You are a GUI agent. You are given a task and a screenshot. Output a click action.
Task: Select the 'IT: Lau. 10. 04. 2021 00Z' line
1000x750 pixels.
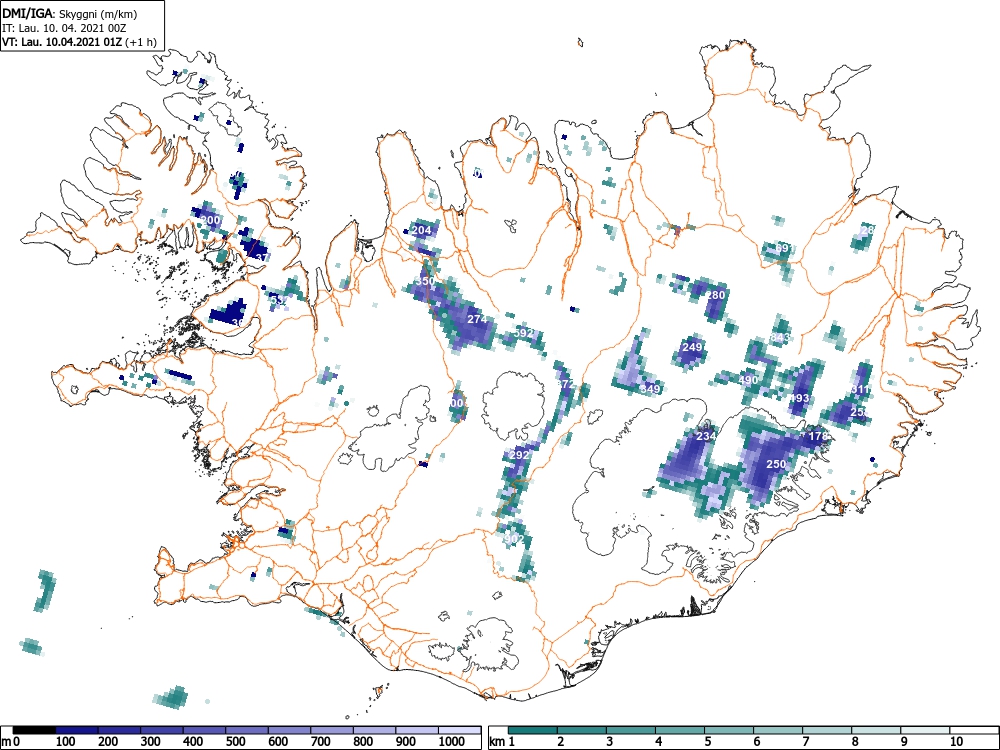pos(64,29)
